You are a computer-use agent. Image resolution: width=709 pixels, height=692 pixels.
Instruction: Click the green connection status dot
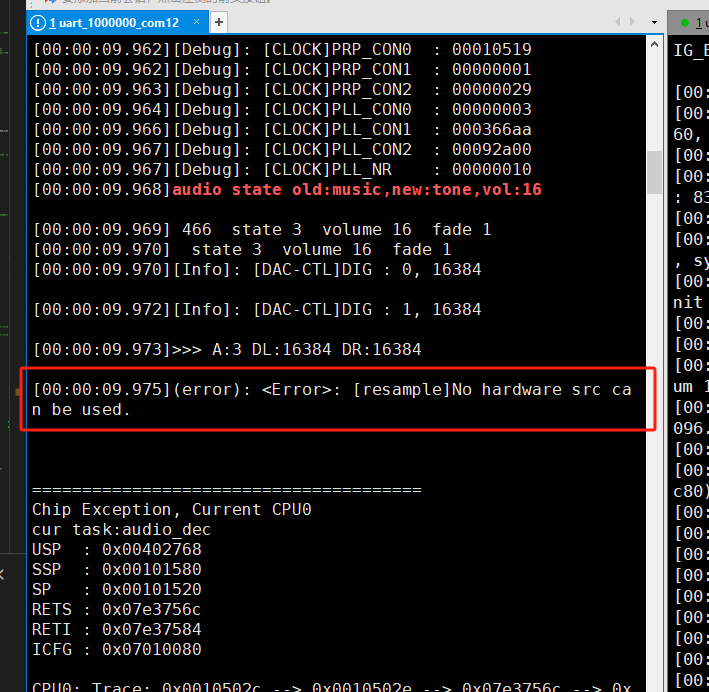tap(684, 23)
